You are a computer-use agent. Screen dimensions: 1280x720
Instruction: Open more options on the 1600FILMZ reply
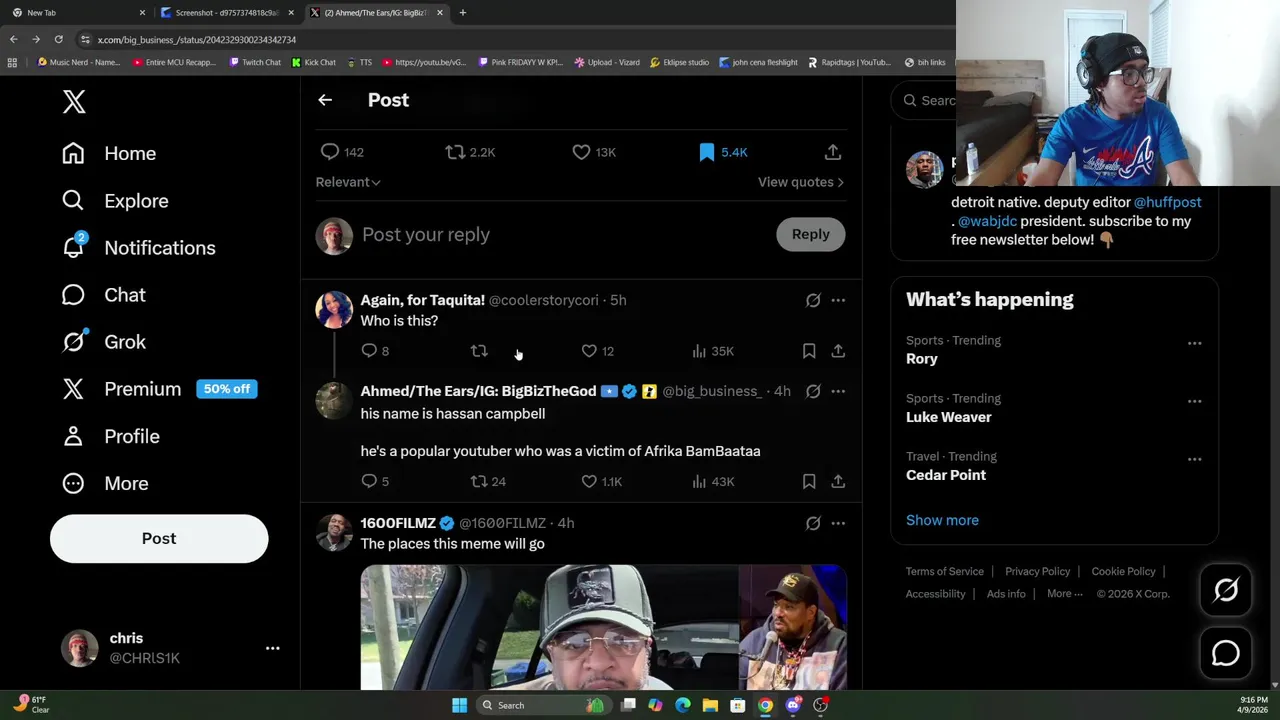click(838, 523)
